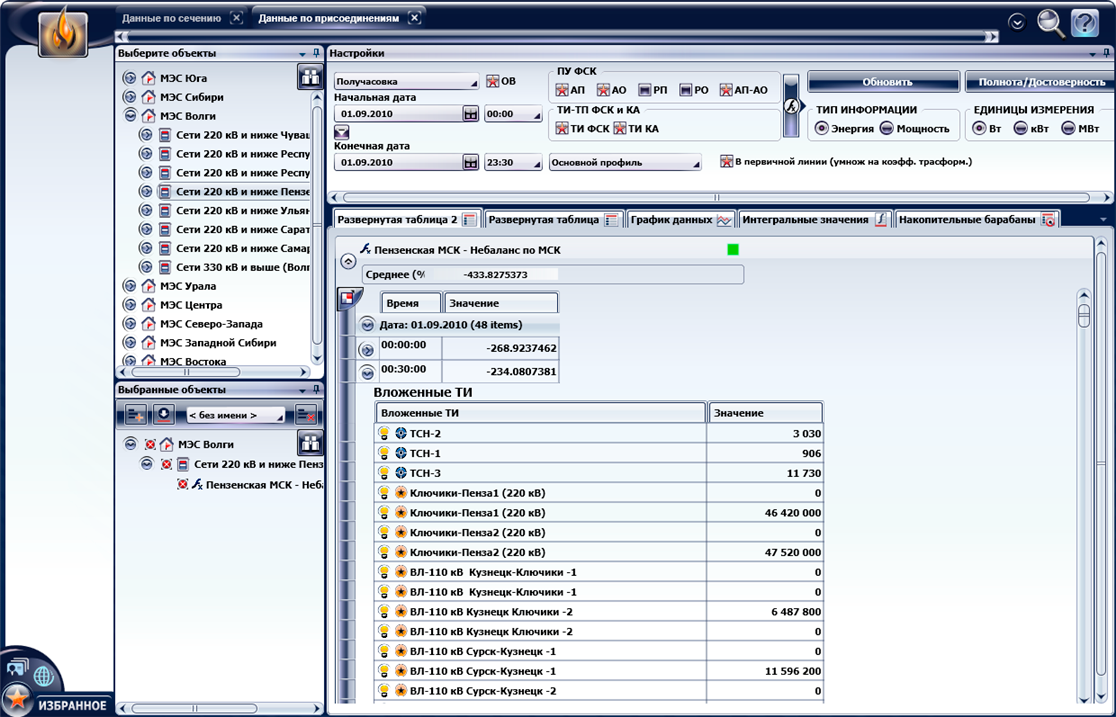Image resolution: width=1116 pixels, height=717 pixels.
Task: Click red remove icon beside Пензенская МСК
Action: tap(182, 484)
